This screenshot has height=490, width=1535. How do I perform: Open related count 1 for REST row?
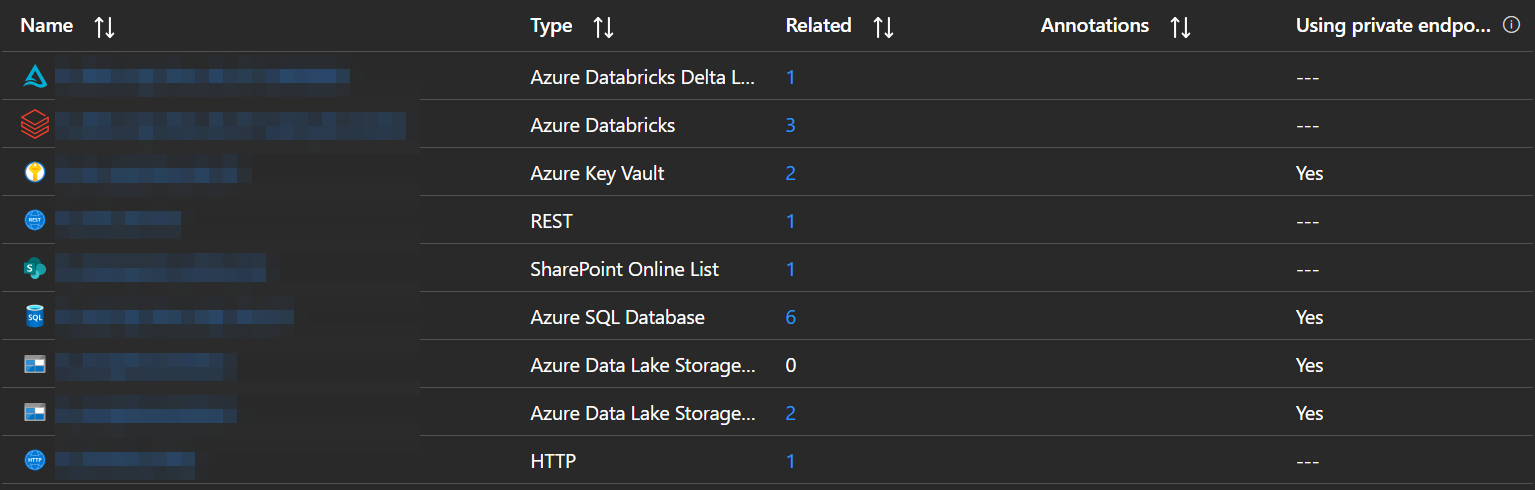pyautogui.click(x=791, y=221)
